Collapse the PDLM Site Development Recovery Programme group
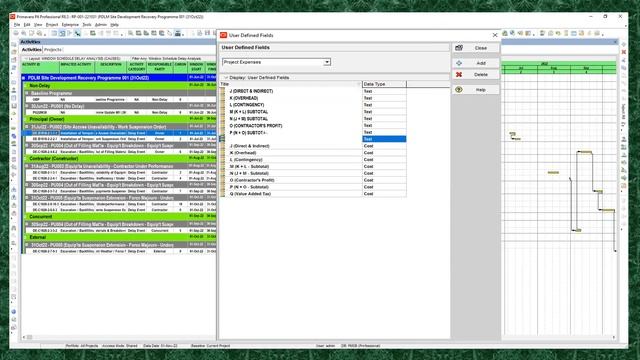This screenshot has width=640, height=360. pyautogui.click(x=24, y=78)
